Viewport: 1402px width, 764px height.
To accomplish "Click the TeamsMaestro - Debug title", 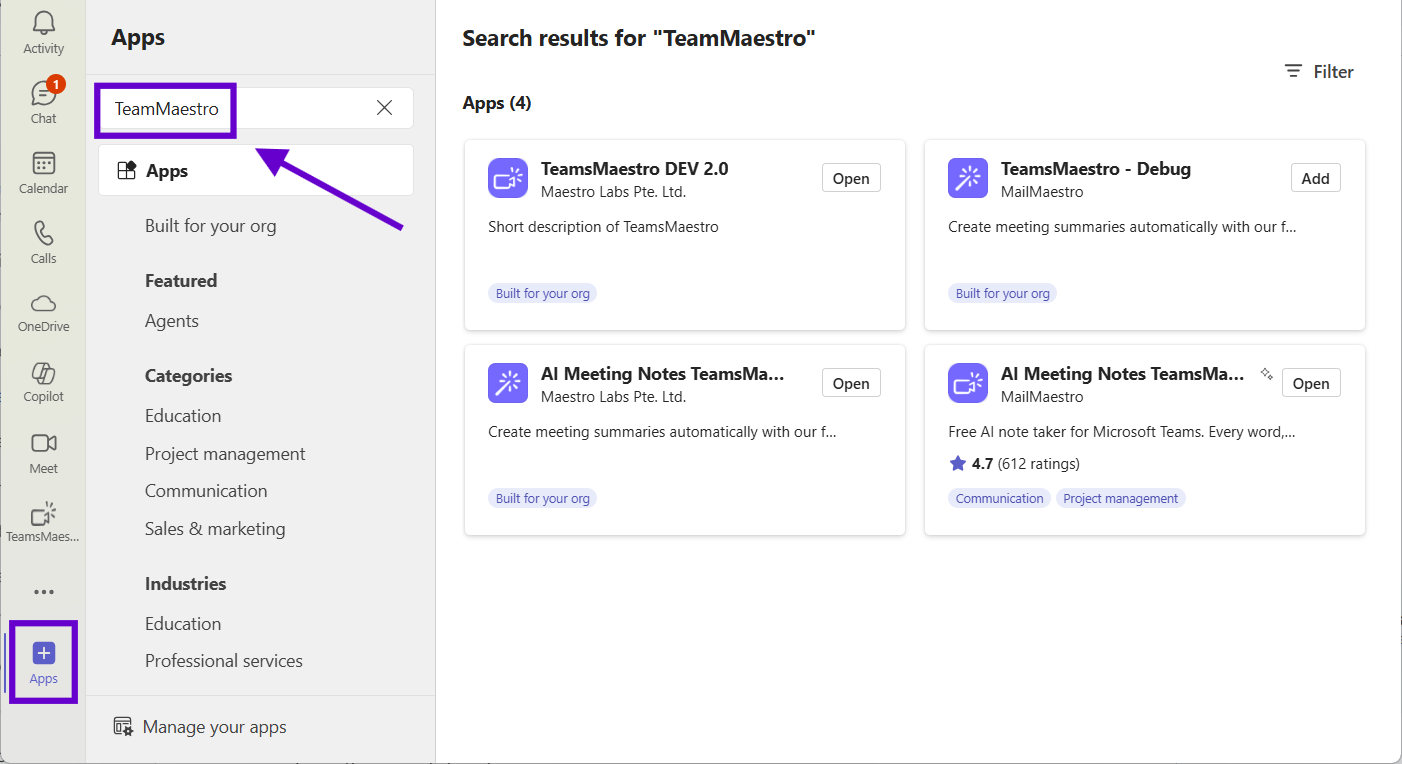I will pyautogui.click(x=1096, y=169).
